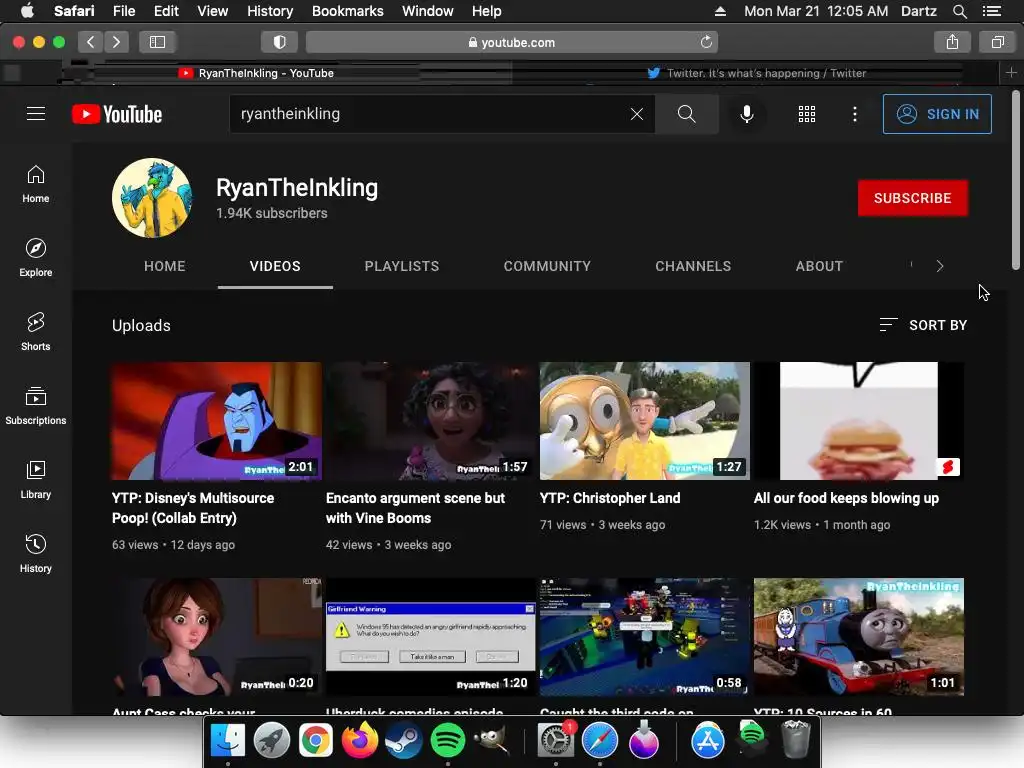This screenshot has width=1024, height=768.
Task: Launch Steam from the Dock
Action: pyautogui.click(x=404, y=741)
